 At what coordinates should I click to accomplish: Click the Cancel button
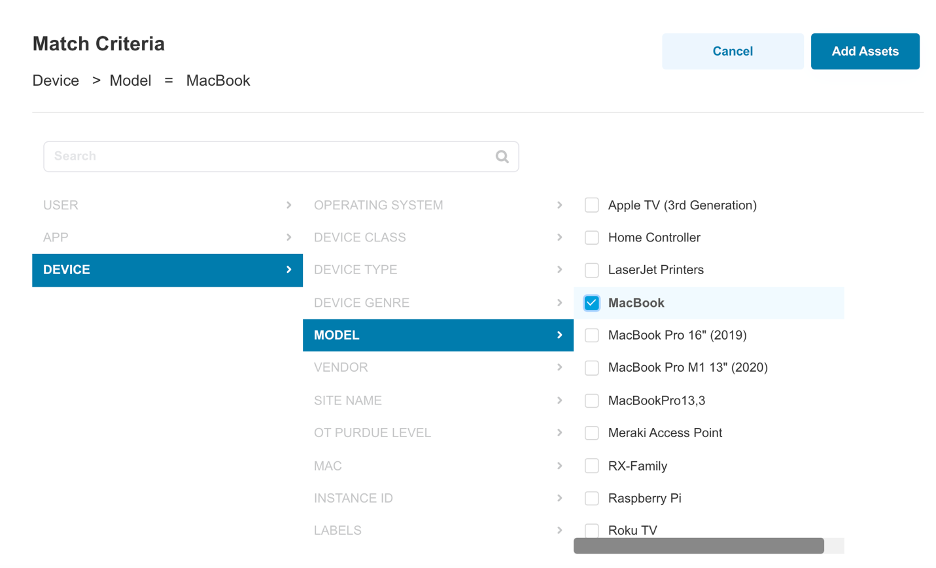(x=732, y=51)
